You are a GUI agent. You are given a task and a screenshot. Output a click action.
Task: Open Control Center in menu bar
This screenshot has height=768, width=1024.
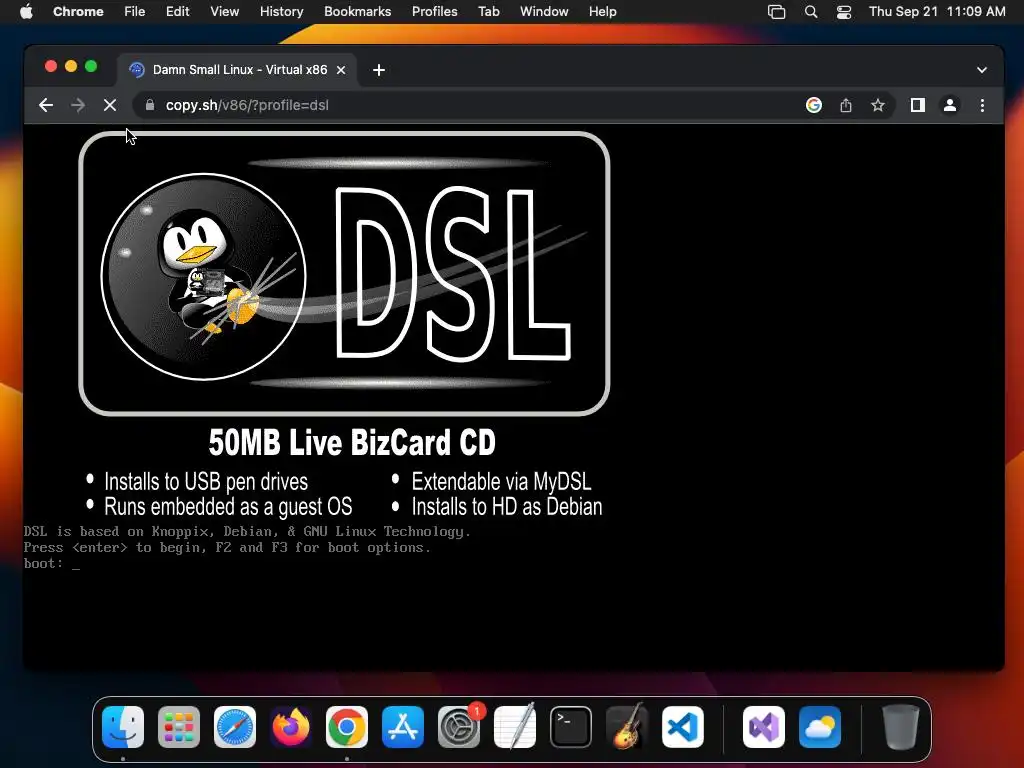coord(844,11)
